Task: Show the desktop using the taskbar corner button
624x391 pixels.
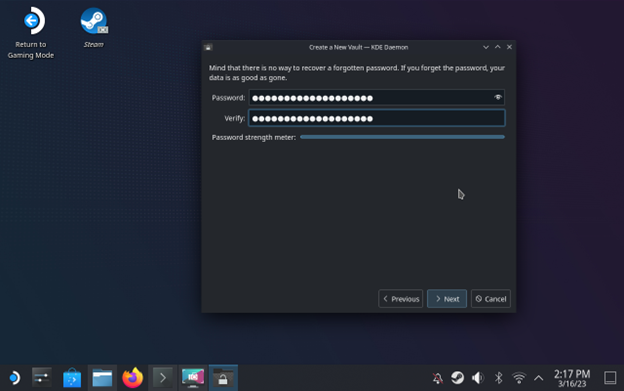Action: [x=610, y=377]
